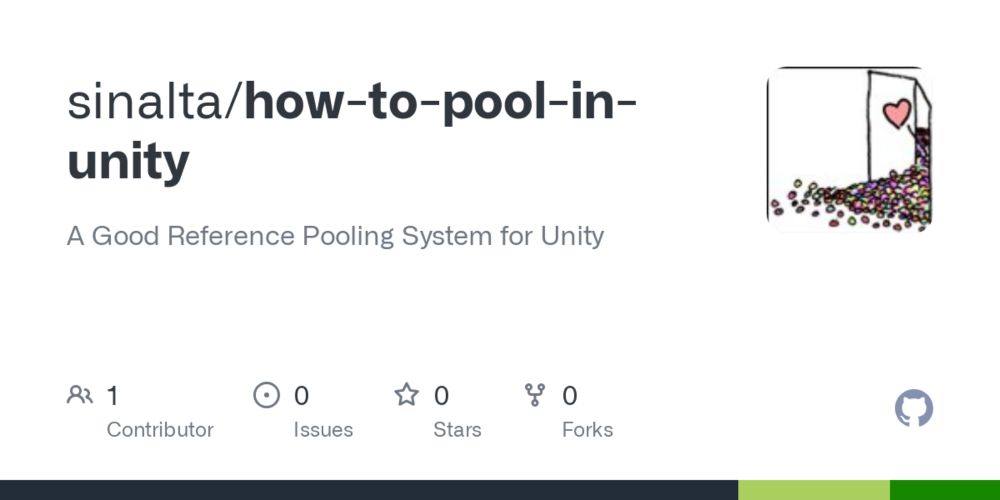Click the contributors people icon
This screenshot has width=1000, height=500.
click(x=80, y=395)
